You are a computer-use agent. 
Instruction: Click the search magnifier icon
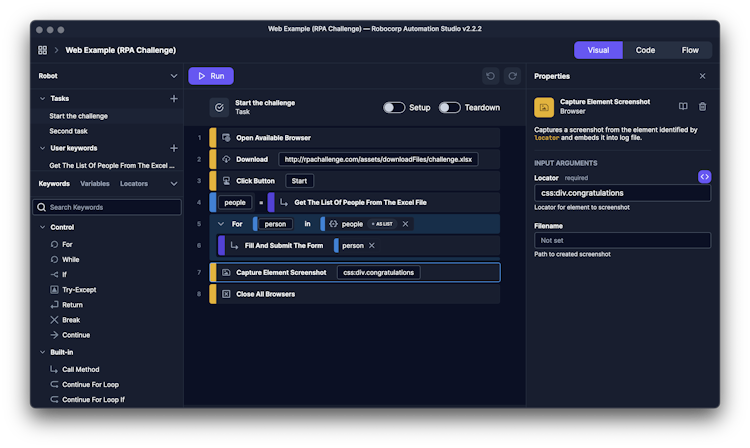tap(42, 207)
